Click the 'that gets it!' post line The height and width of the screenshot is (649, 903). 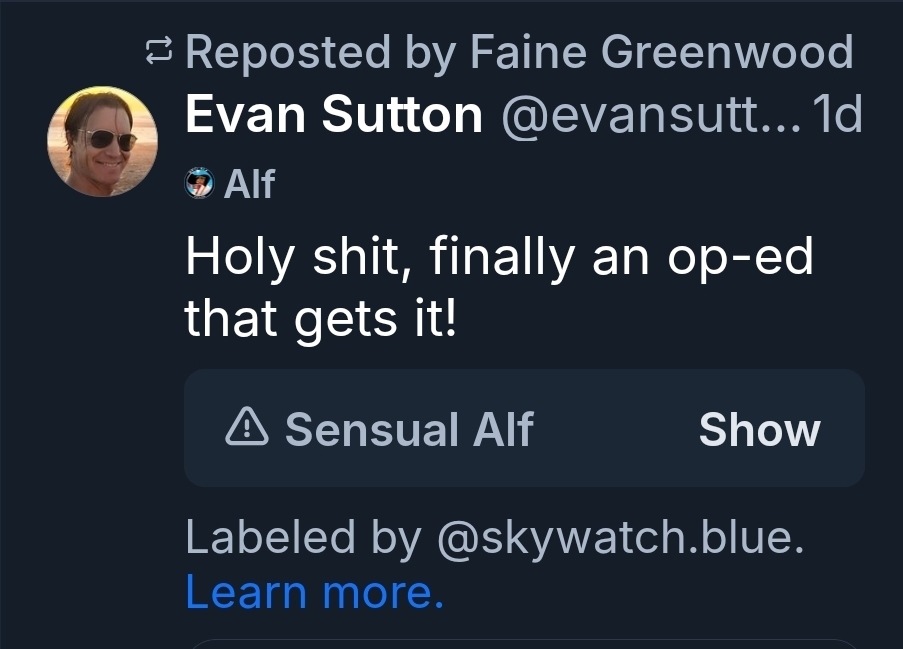320,318
